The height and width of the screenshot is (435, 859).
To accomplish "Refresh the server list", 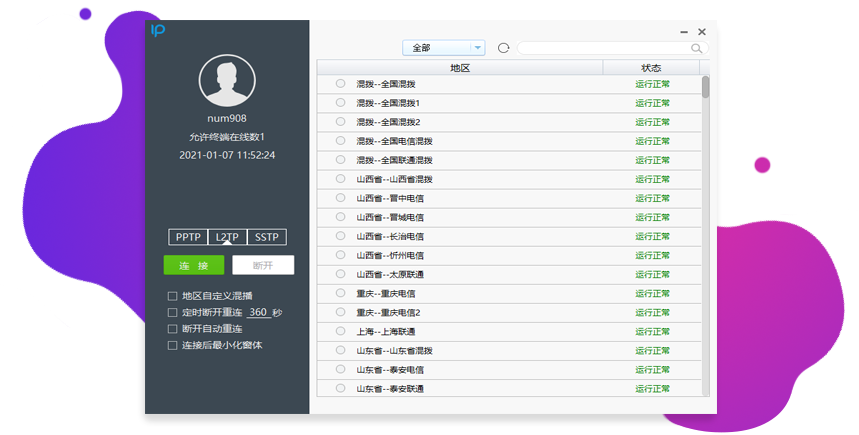I will coord(504,48).
